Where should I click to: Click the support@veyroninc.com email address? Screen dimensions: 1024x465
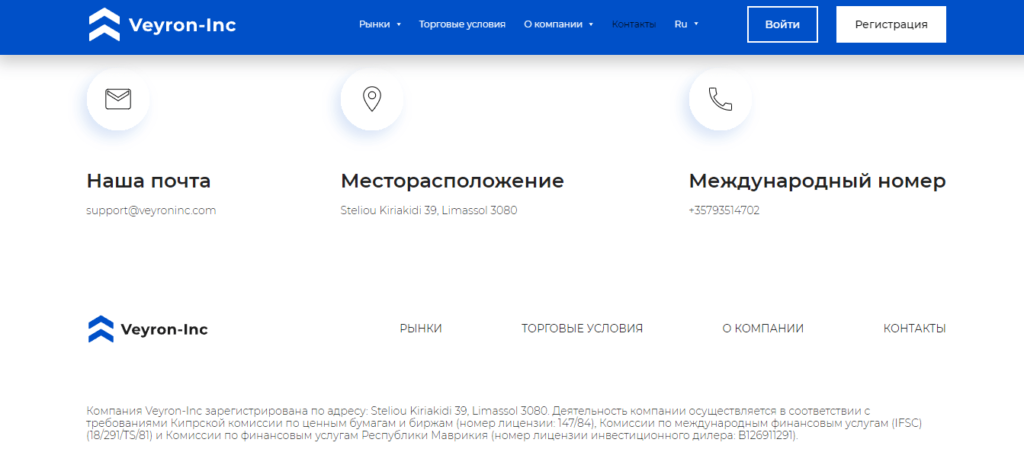pos(151,211)
